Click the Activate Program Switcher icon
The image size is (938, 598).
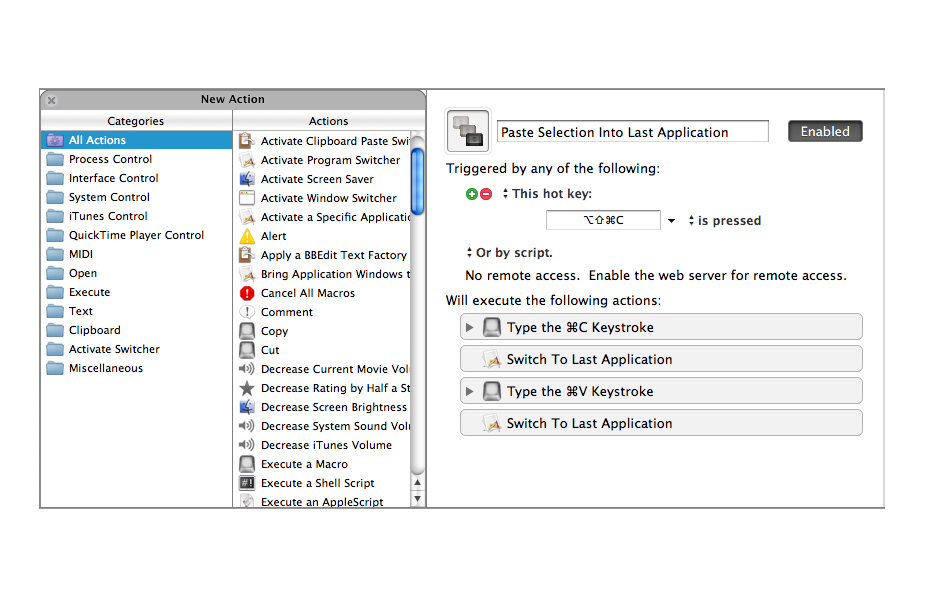[x=247, y=160]
